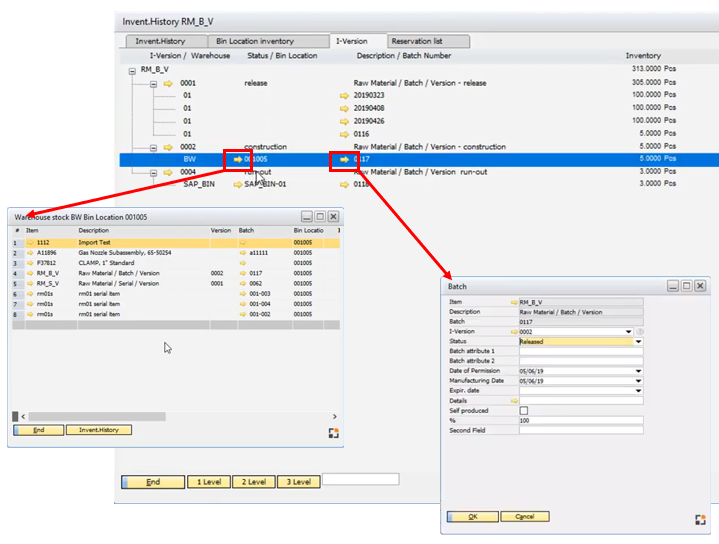Open the Manufacturing Date dropdown

point(638,381)
